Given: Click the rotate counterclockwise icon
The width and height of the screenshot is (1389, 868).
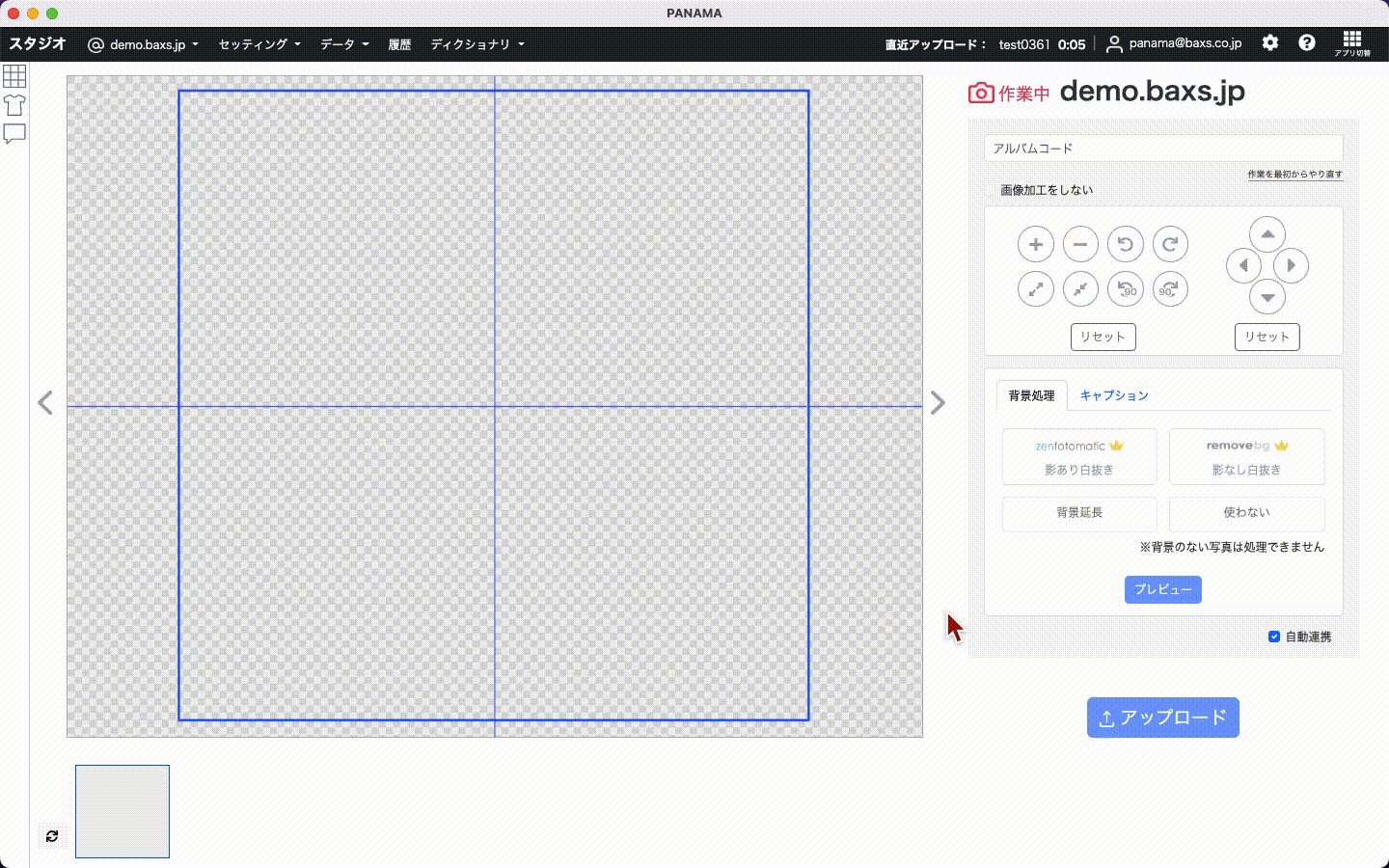Looking at the screenshot, I should click(1125, 245).
